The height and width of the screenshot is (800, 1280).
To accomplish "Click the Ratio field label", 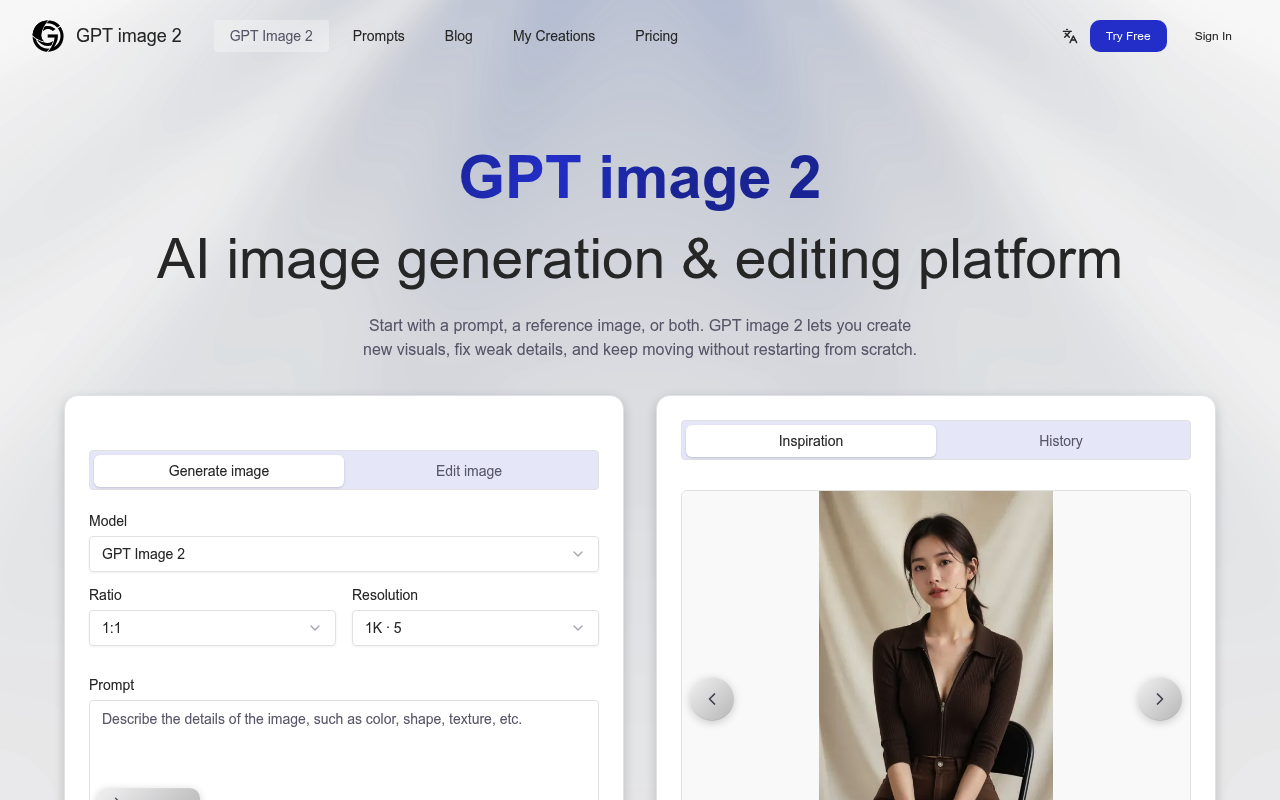I will (x=105, y=595).
